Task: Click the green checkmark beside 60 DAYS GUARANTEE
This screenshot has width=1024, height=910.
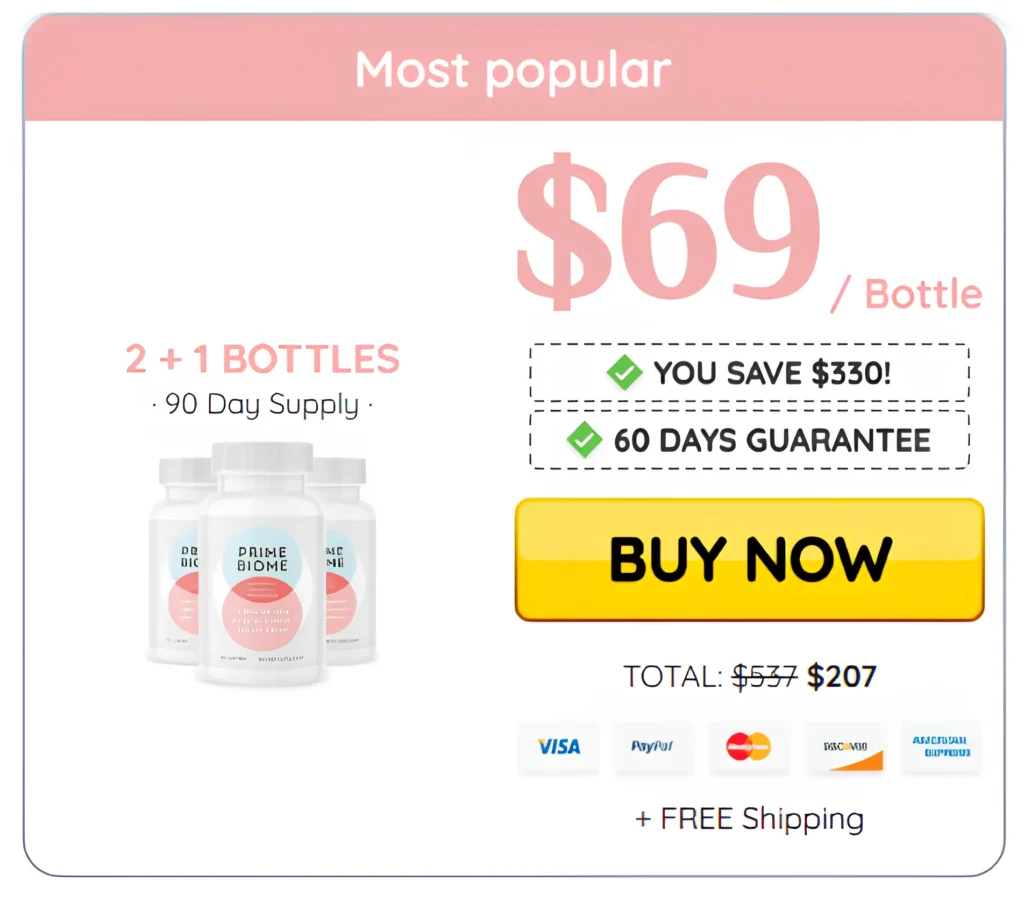Action: point(584,440)
